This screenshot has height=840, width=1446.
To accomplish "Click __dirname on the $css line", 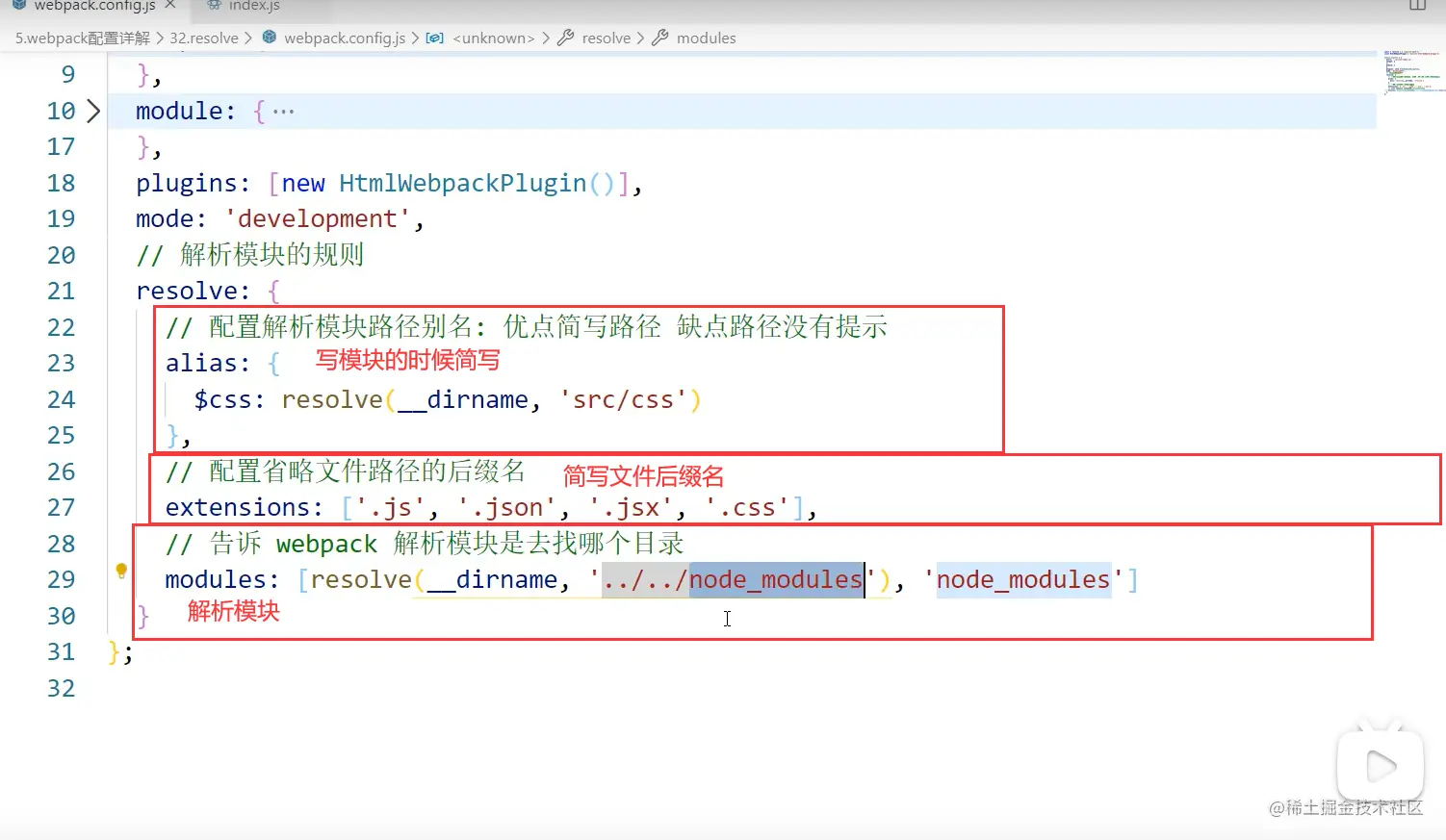I will (x=463, y=400).
